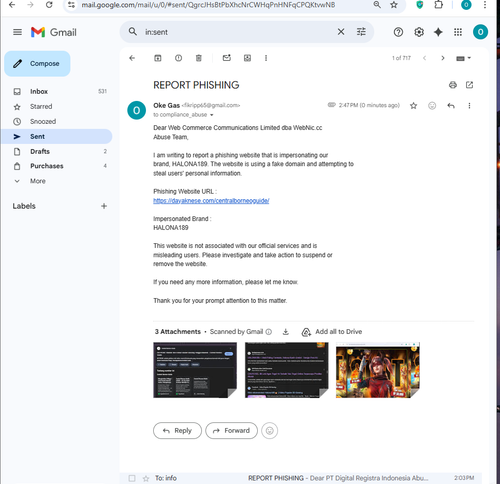
Task: Clear the in:sent search with X
Action: [341, 32]
